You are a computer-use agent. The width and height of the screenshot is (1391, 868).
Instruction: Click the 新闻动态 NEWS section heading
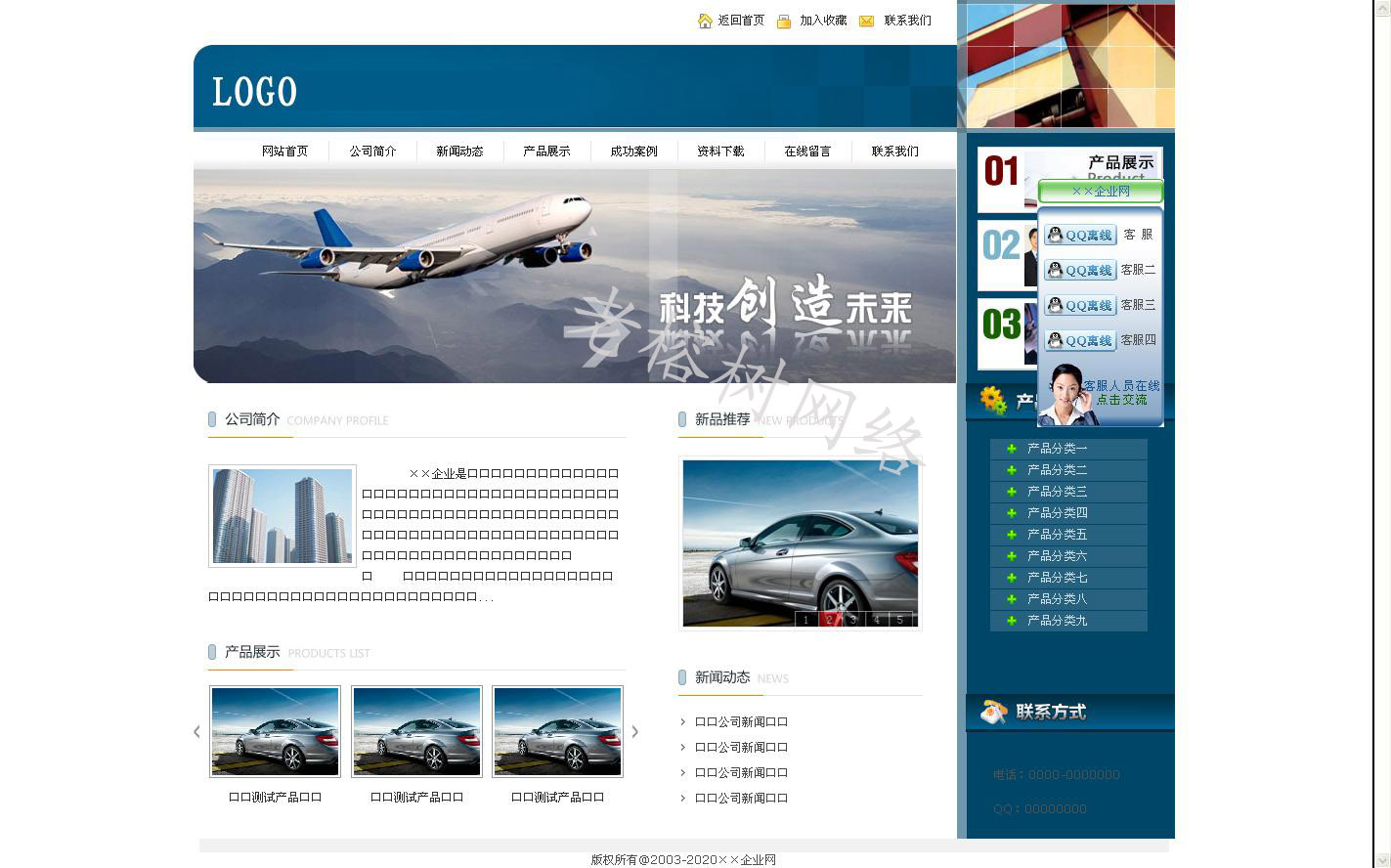click(x=742, y=677)
